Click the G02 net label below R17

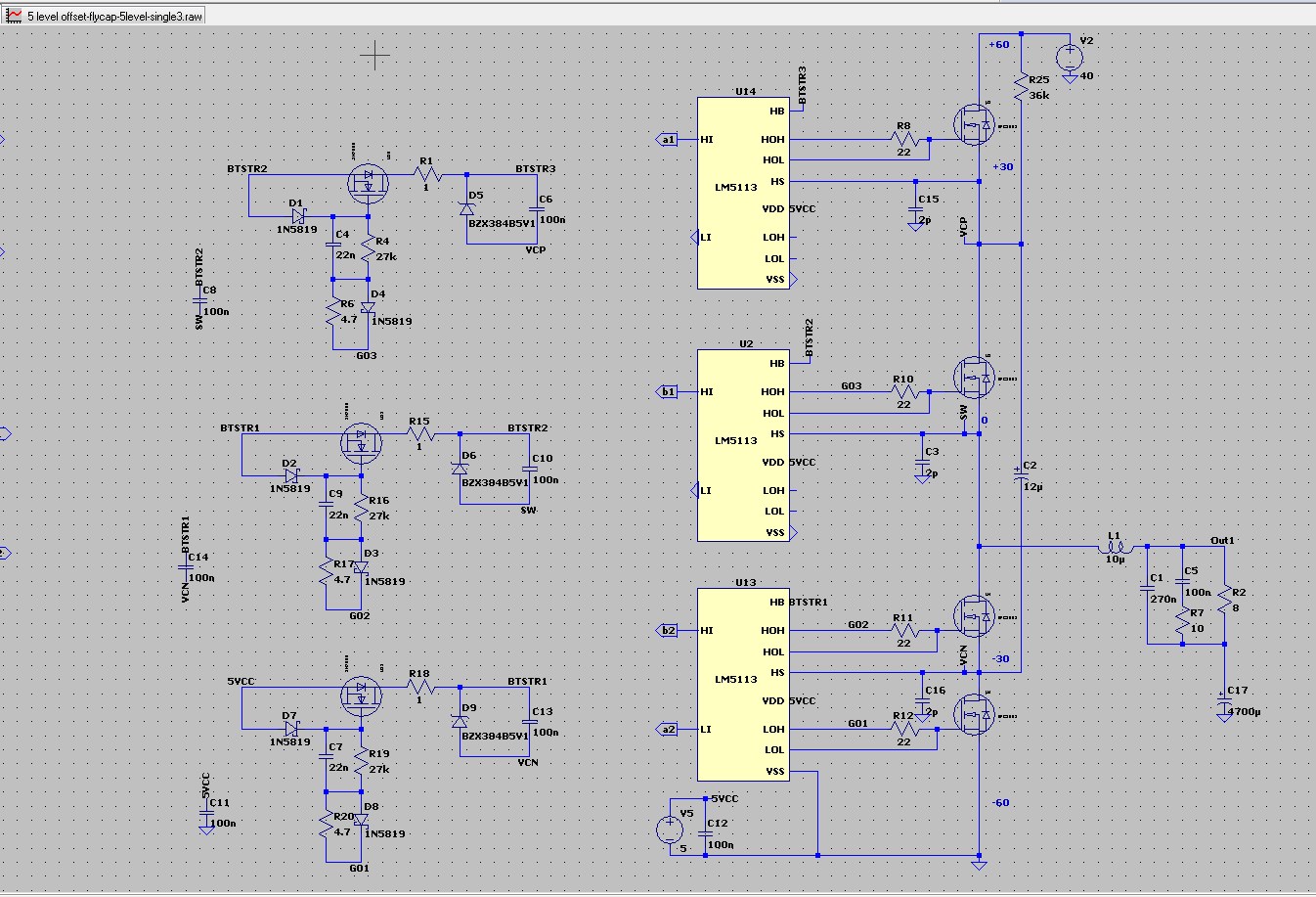359,616
